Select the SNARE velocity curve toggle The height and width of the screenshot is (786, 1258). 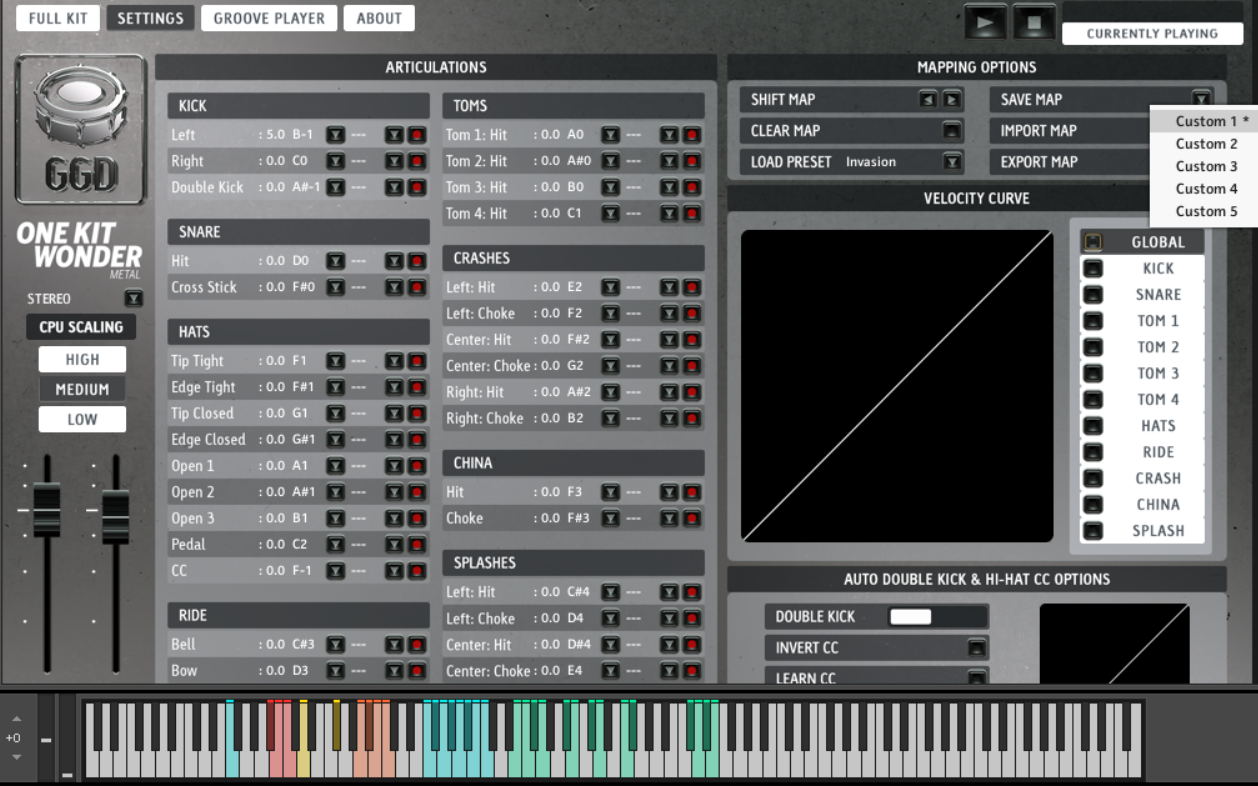[1093, 294]
